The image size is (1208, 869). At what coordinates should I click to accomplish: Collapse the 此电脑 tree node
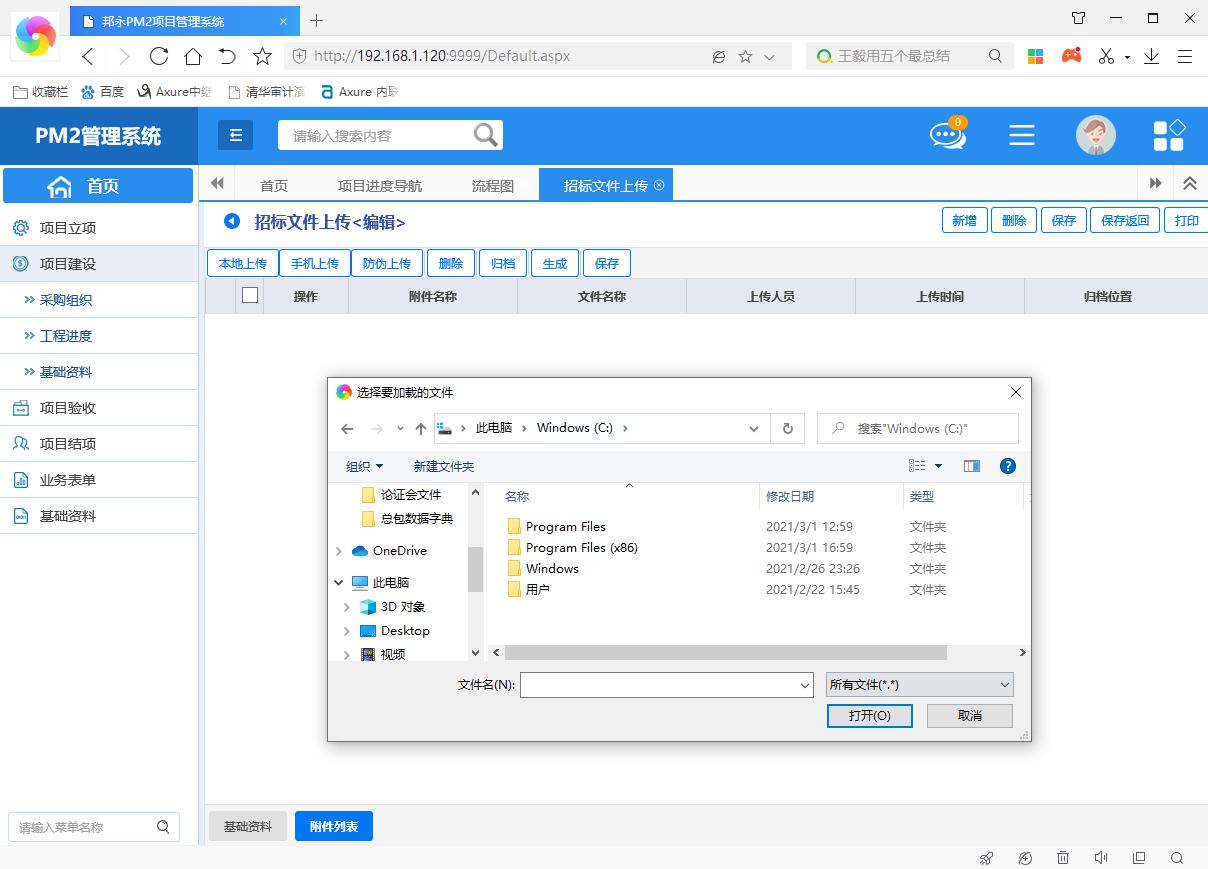point(339,582)
